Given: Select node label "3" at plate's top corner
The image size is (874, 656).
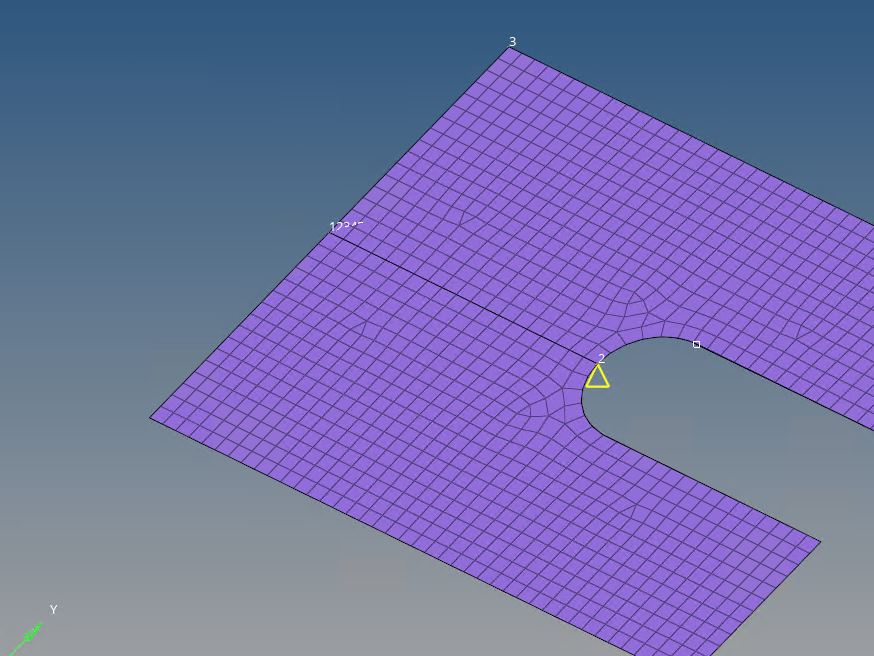Looking at the screenshot, I should point(513,42).
